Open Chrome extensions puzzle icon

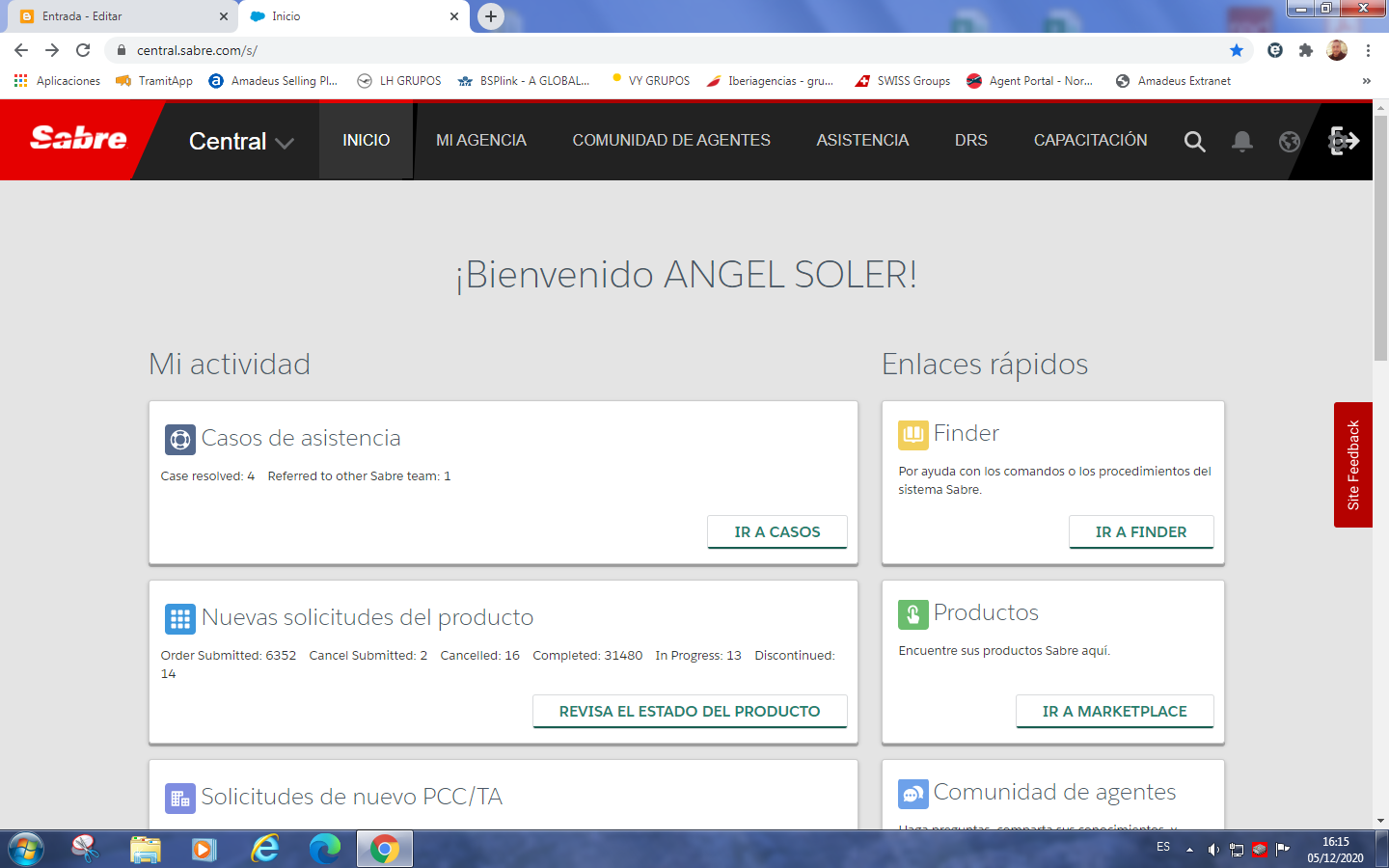tap(1306, 50)
